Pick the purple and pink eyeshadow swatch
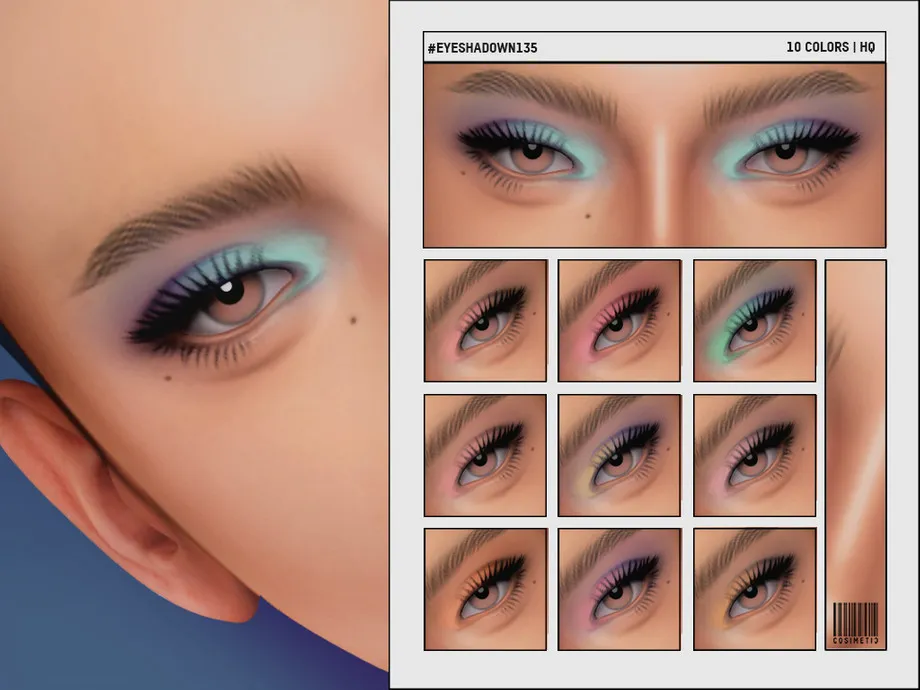The width and height of the screenshot is (920, 690). coord(619,589)
